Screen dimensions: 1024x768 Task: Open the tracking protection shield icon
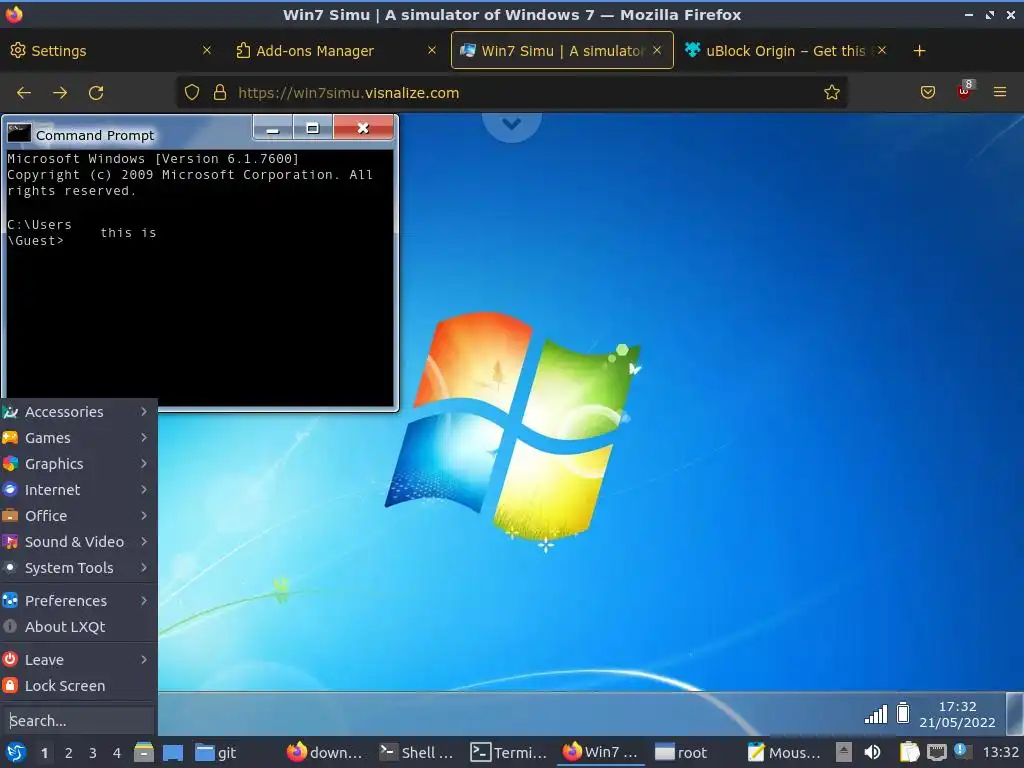coord(191,93)
